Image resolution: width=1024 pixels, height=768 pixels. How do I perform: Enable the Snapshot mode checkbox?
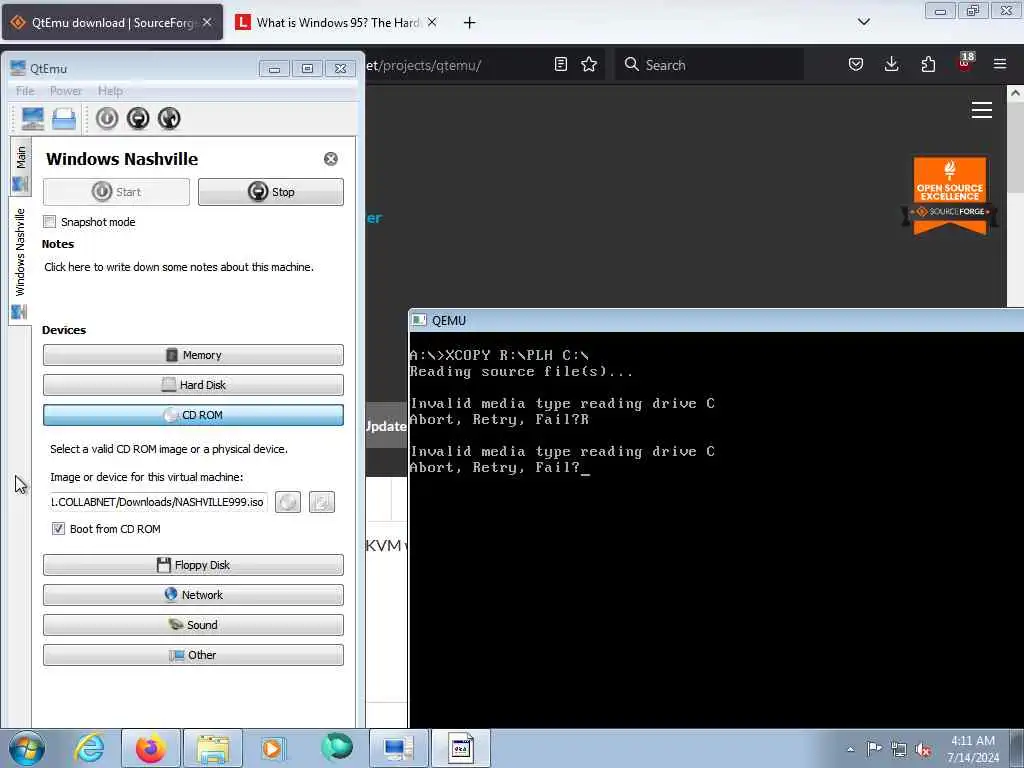[50, 222]
